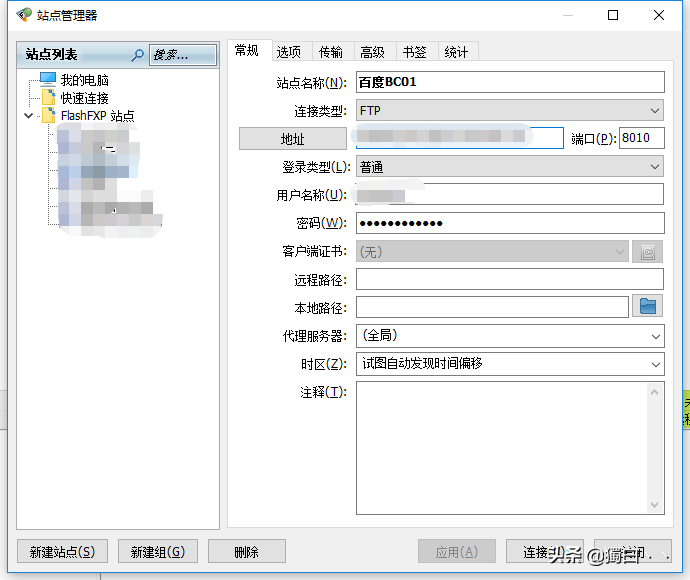The width and height of the screenshot is (690, 580).
Task: Browse local path with folder icon
Action: tap(647, 306)
